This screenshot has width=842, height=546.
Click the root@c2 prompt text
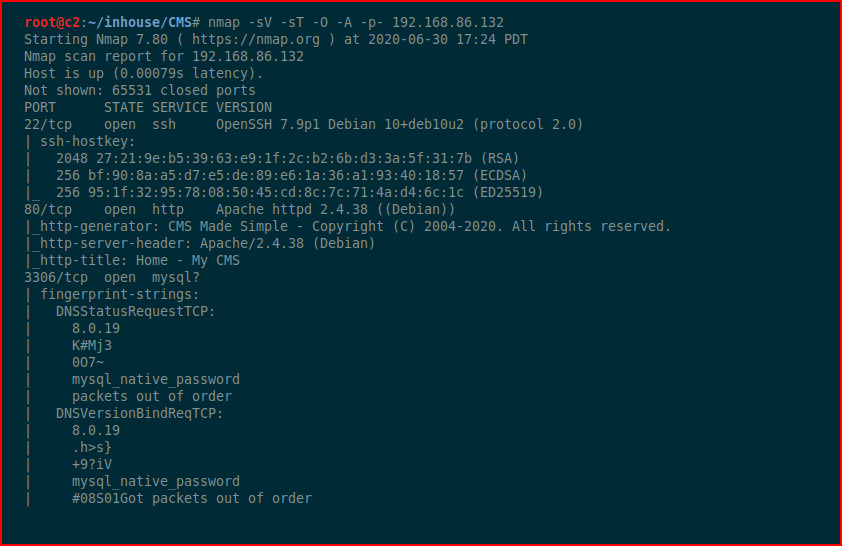tap(52, 23)
